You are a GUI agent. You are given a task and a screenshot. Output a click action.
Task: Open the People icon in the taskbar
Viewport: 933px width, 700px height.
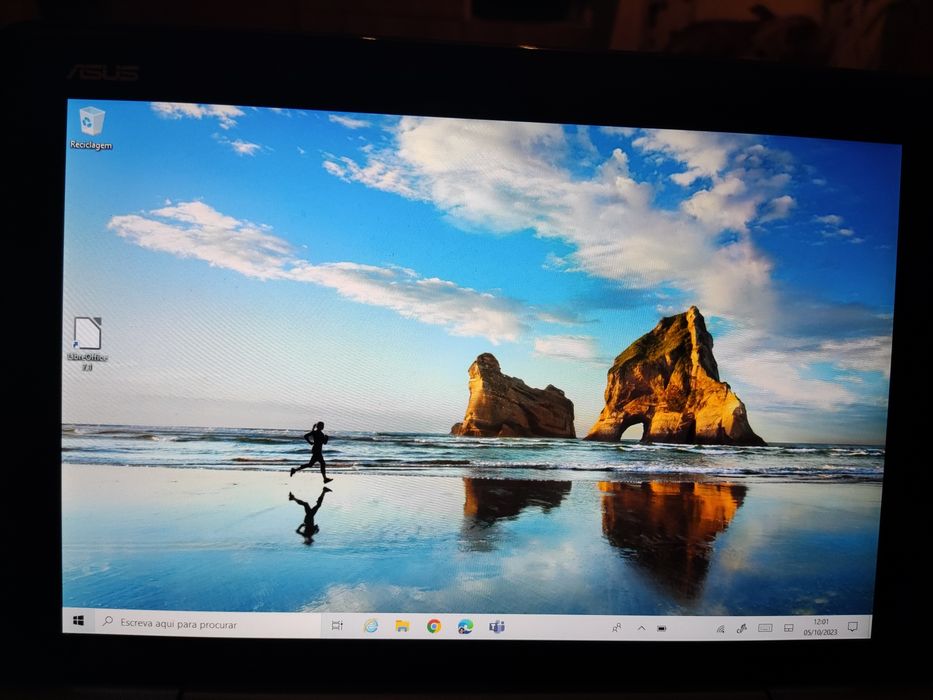pos(617,627)
